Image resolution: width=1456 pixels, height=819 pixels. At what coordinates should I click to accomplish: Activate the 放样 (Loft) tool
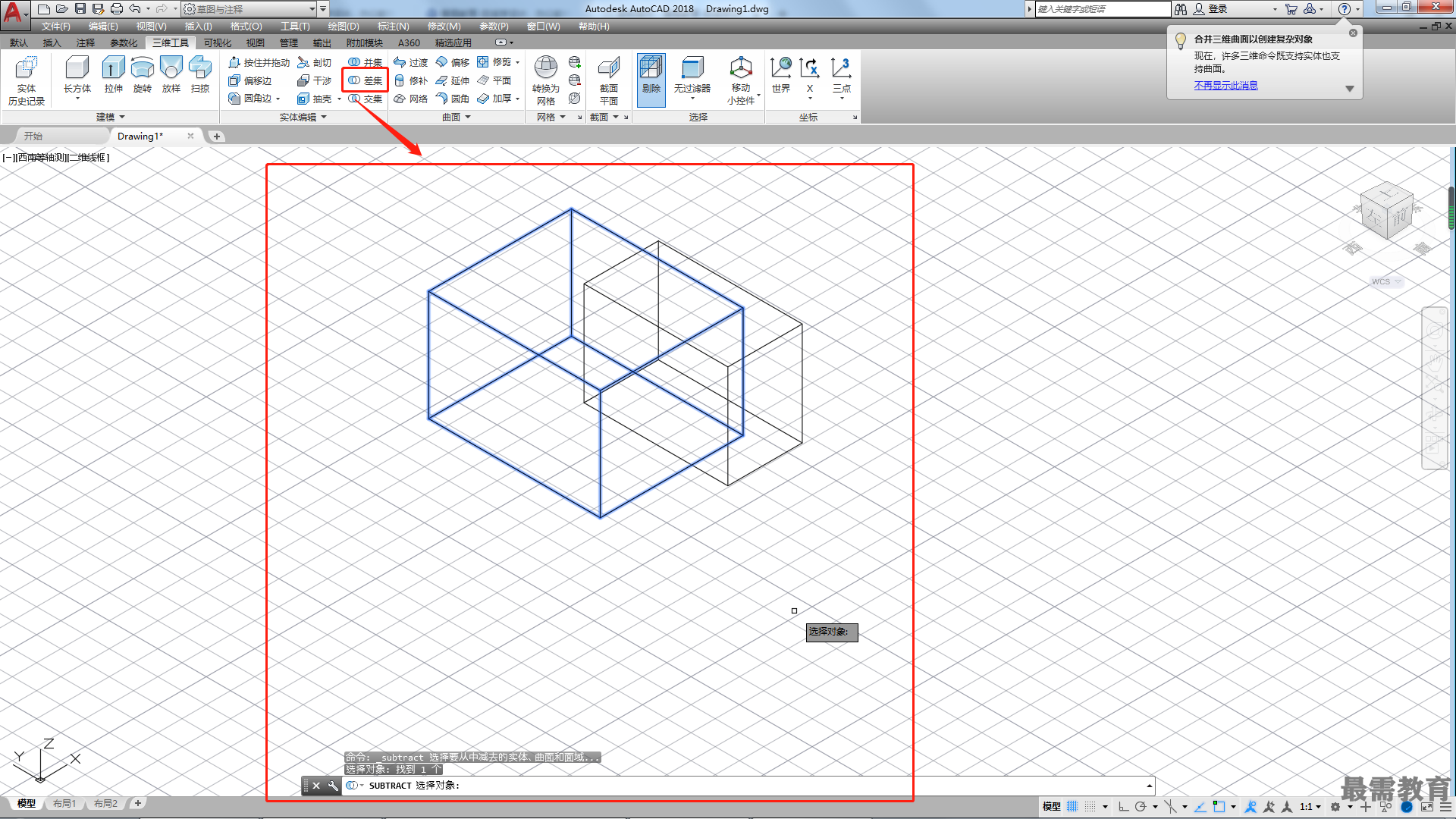(171, 76)
